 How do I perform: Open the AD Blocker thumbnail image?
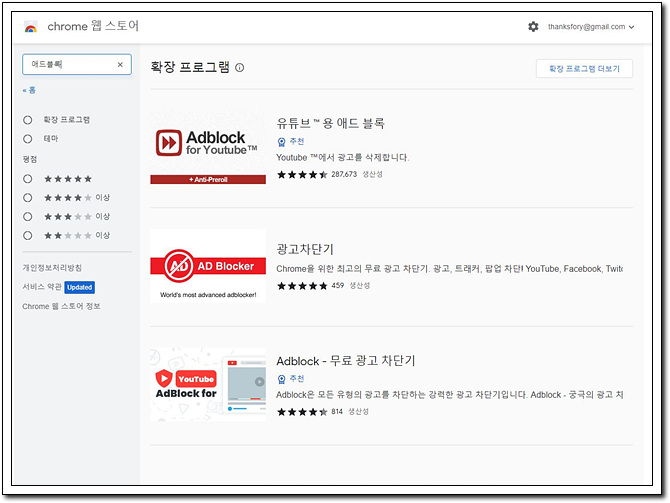pyautogui.click(x=208, y=266)
